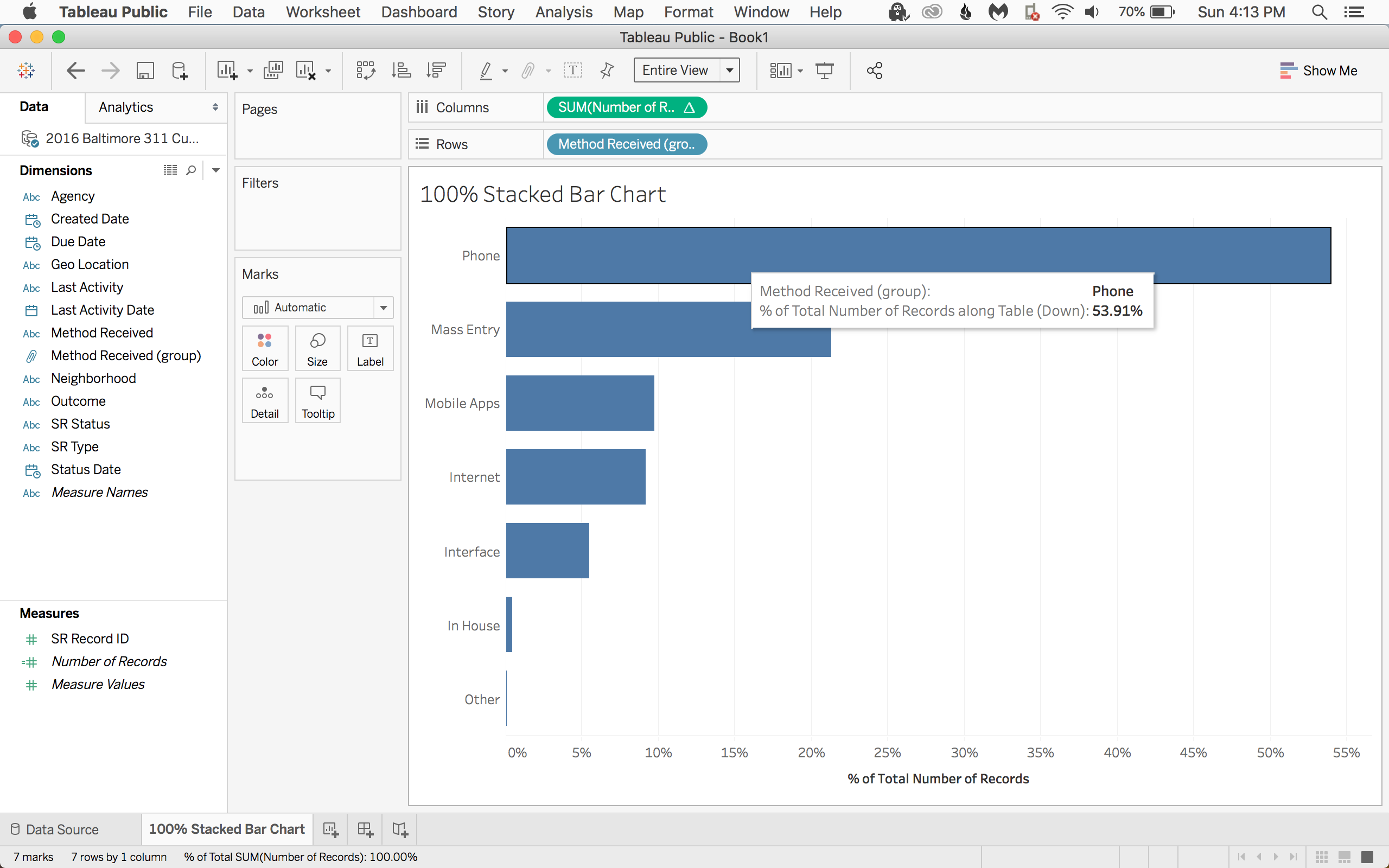Expand the Dimensions pane menu arrow

pos(216,170)
